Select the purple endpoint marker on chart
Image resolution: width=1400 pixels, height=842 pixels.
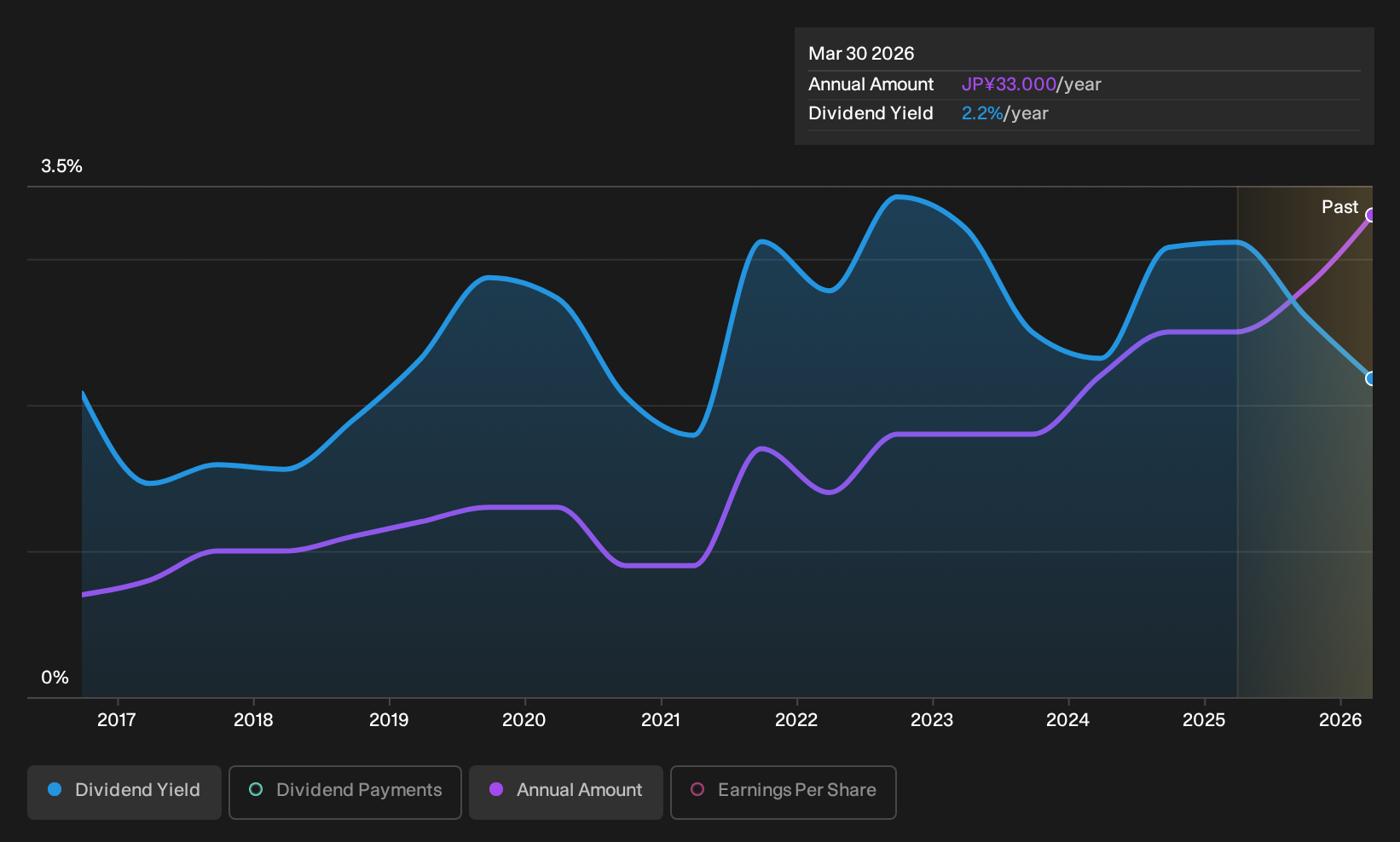click(1371, 215)
